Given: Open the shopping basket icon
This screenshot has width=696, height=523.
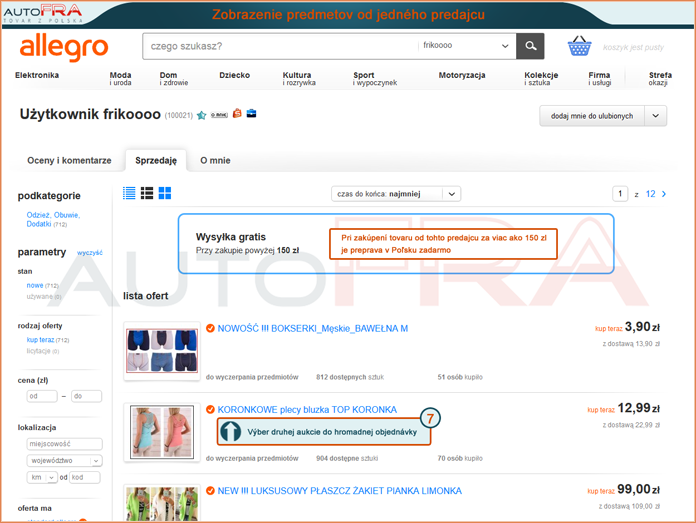Looking at the screenshot, I should point(579,46).
